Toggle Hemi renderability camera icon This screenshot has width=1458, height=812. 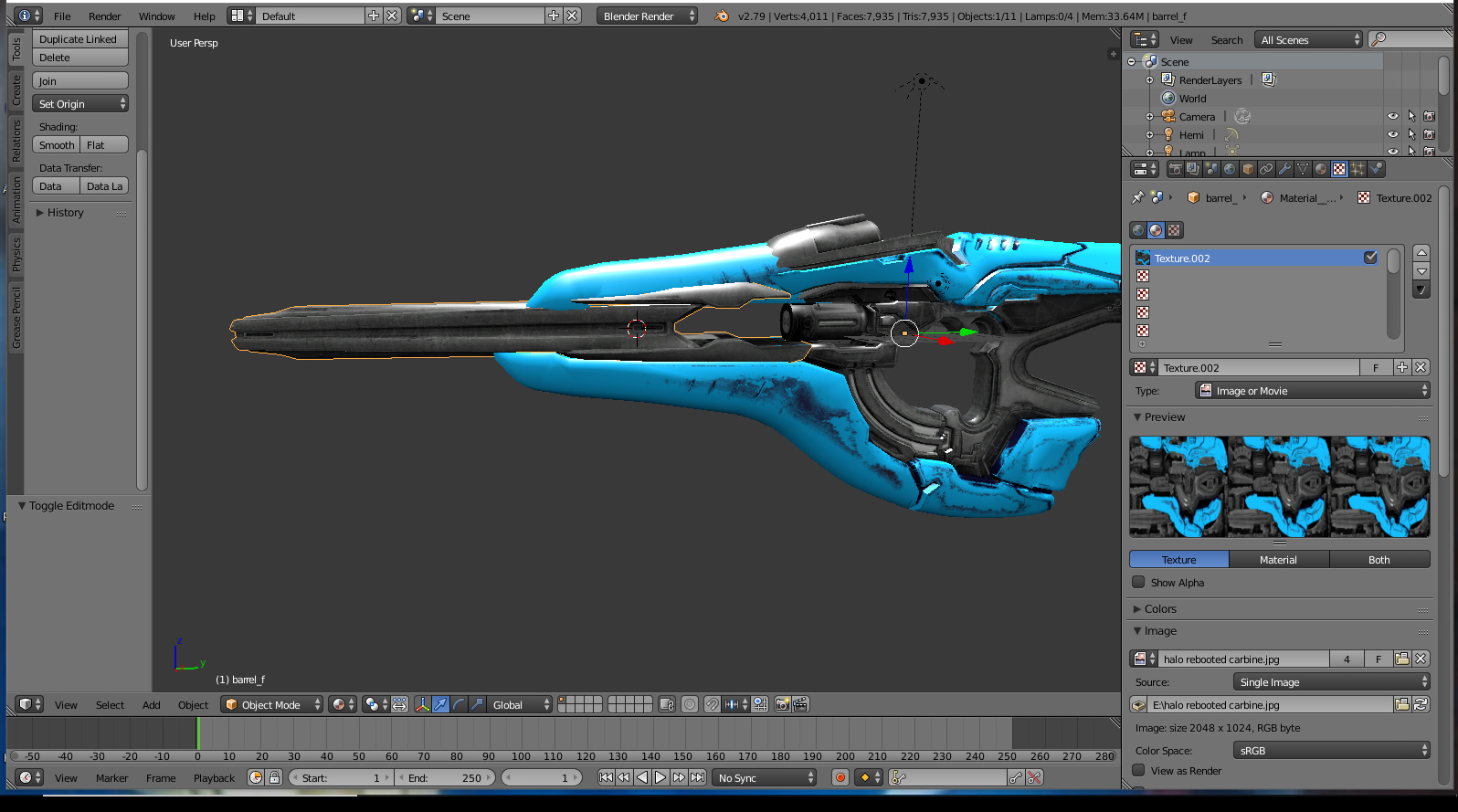1430,134
